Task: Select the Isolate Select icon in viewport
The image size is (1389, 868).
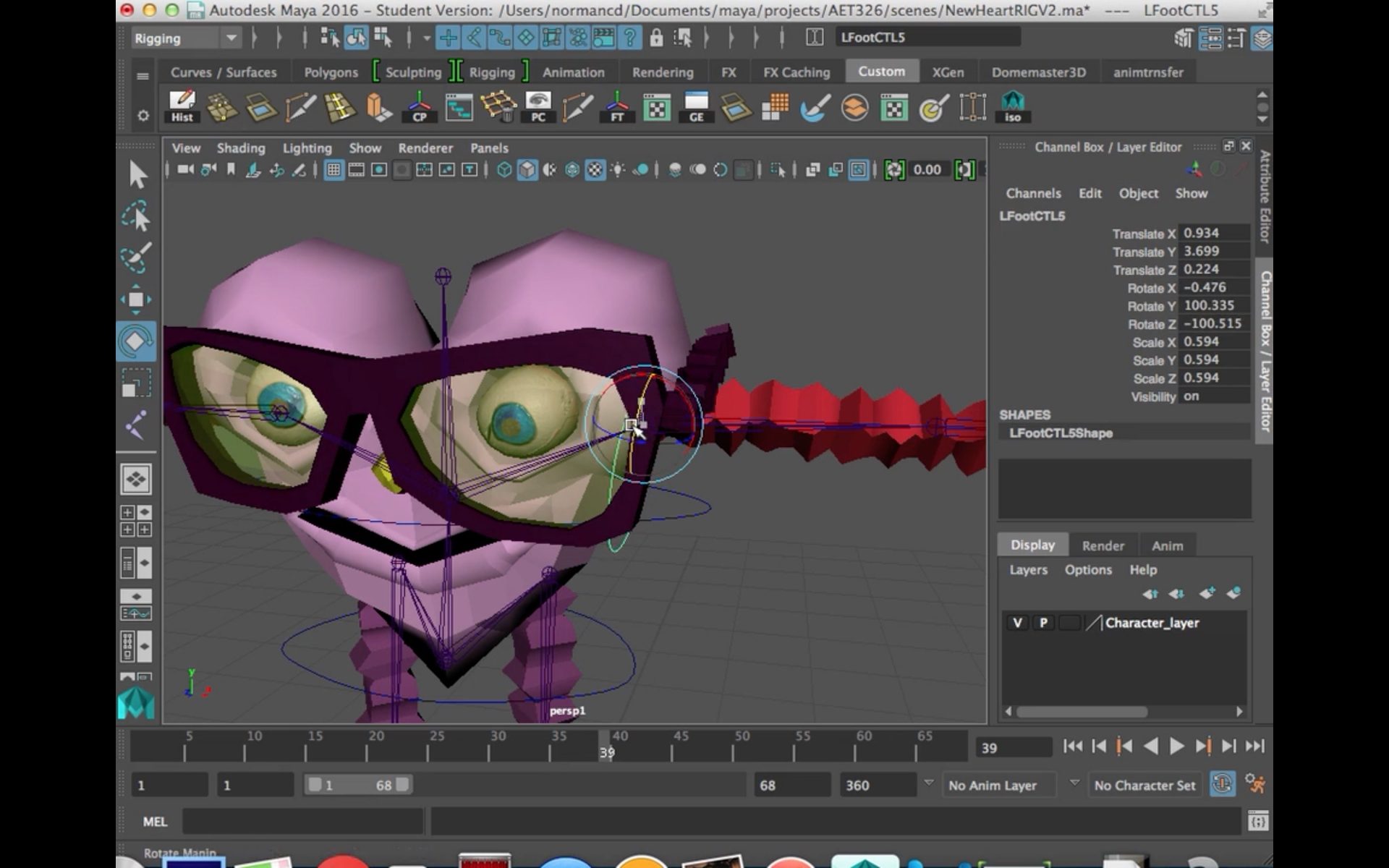Action: click(858, 169)
